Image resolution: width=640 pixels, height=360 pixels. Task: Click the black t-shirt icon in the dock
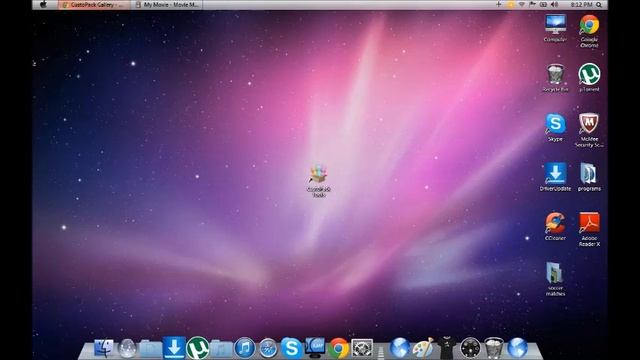click(447, 348)
